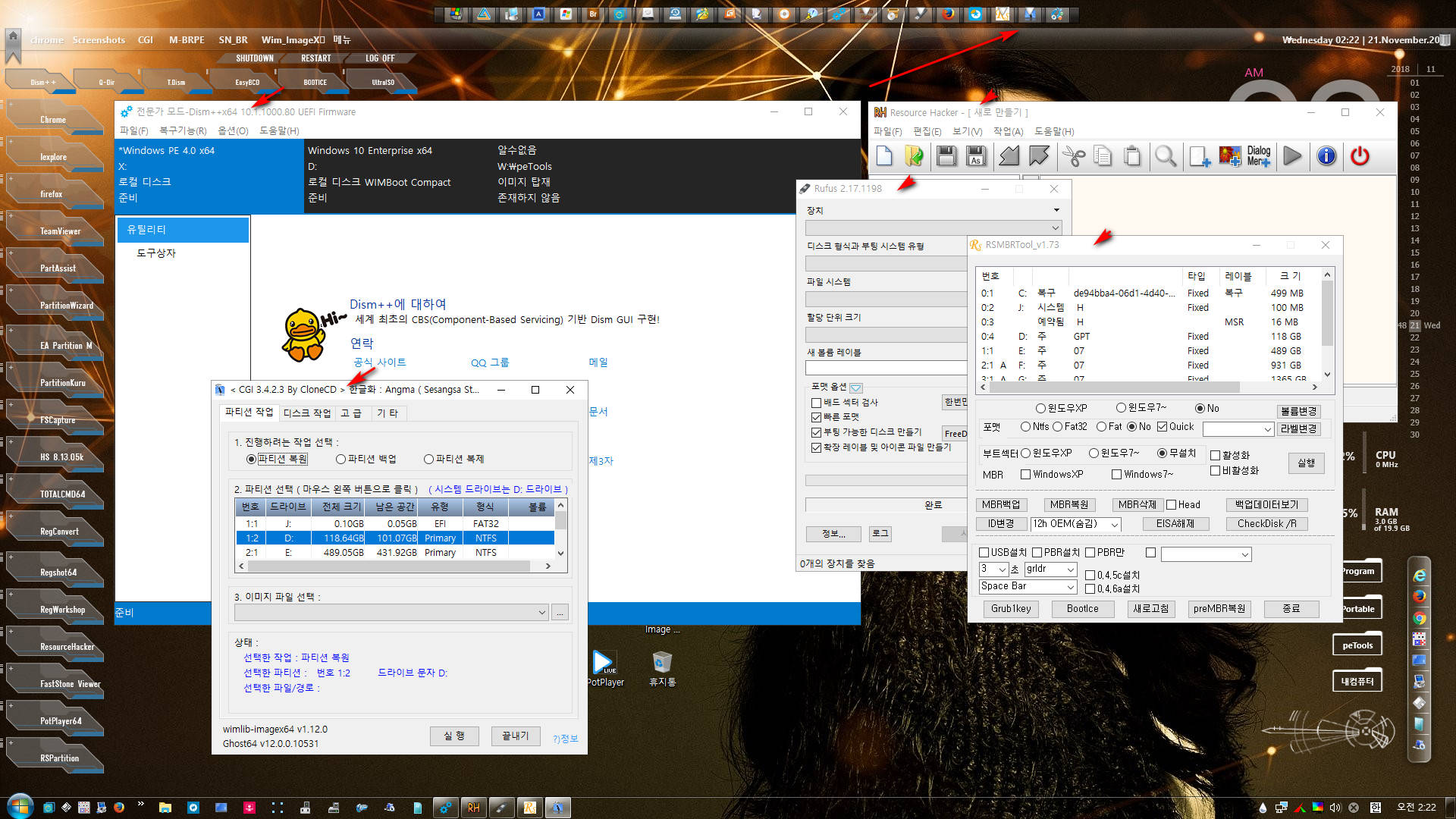This screenshot has height=819, width=1456.
Task: Click New file icon in Resource Hacker
Action: 884,156
